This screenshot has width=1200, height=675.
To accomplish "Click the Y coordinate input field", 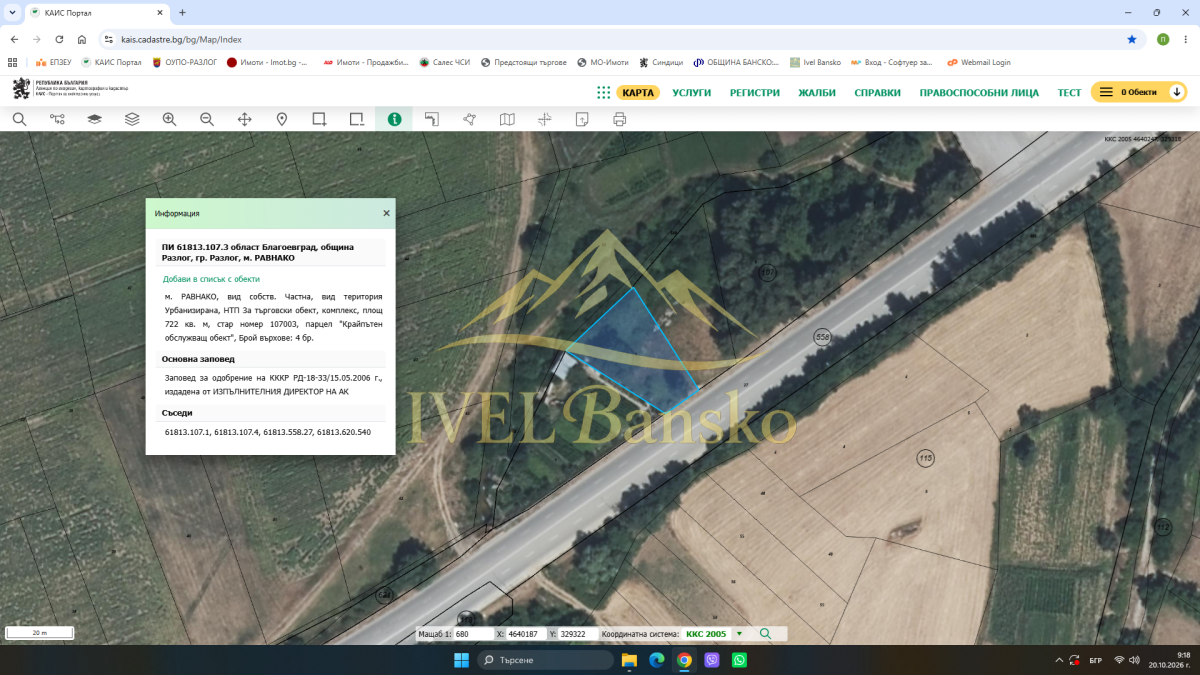I will pos(579,634).
